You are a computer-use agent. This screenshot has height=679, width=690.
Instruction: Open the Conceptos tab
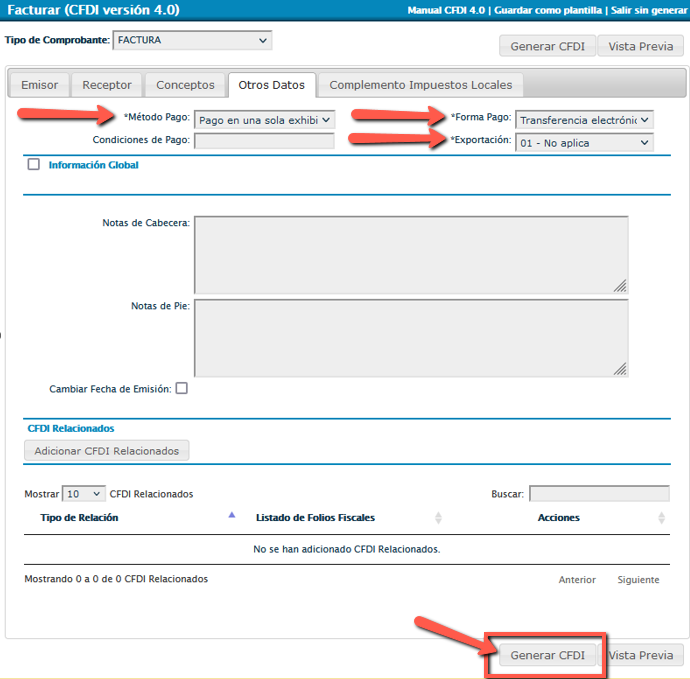(185, 85)
